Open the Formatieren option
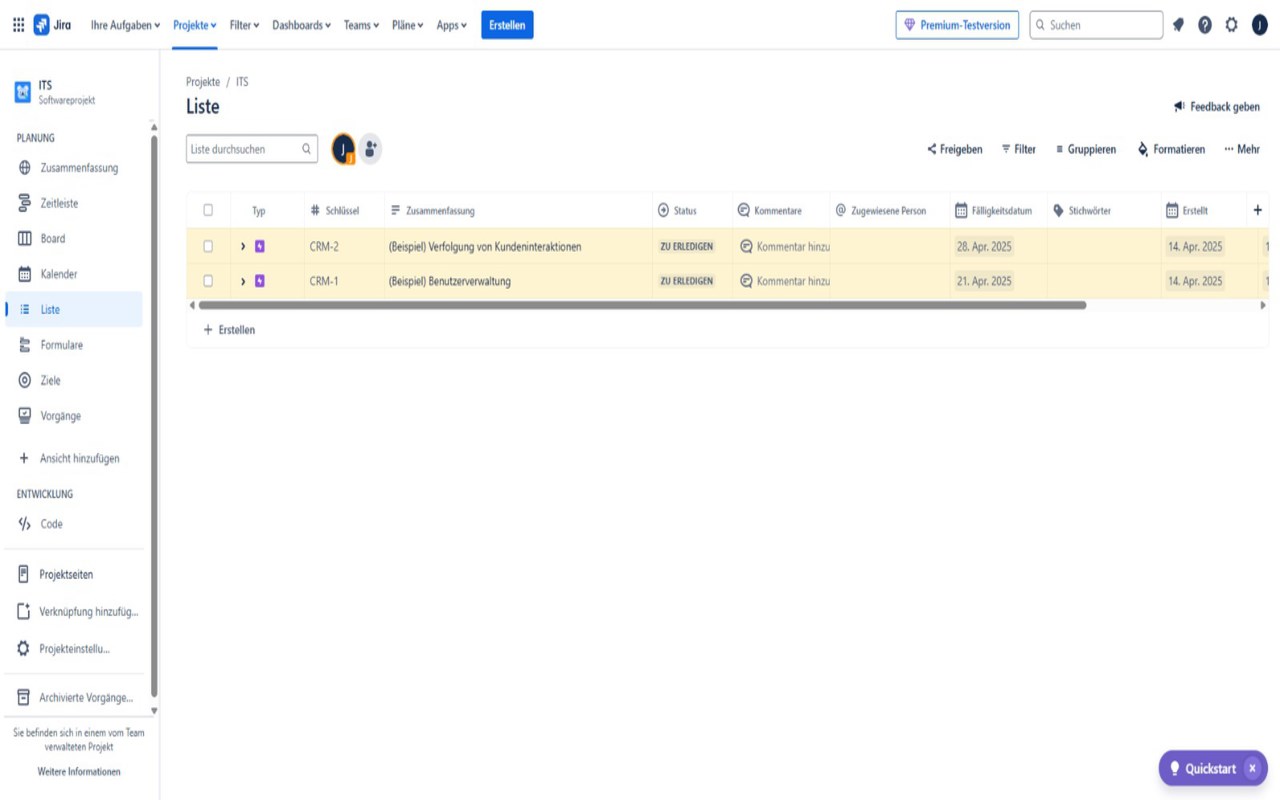The height and width of the screenshot is (800, 1280). pos(1171,149)
